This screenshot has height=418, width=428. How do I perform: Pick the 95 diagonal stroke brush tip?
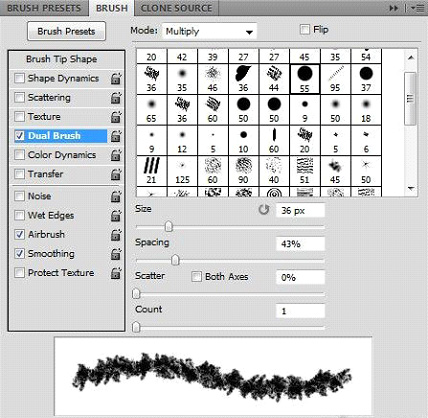click(x=335, y=79)
